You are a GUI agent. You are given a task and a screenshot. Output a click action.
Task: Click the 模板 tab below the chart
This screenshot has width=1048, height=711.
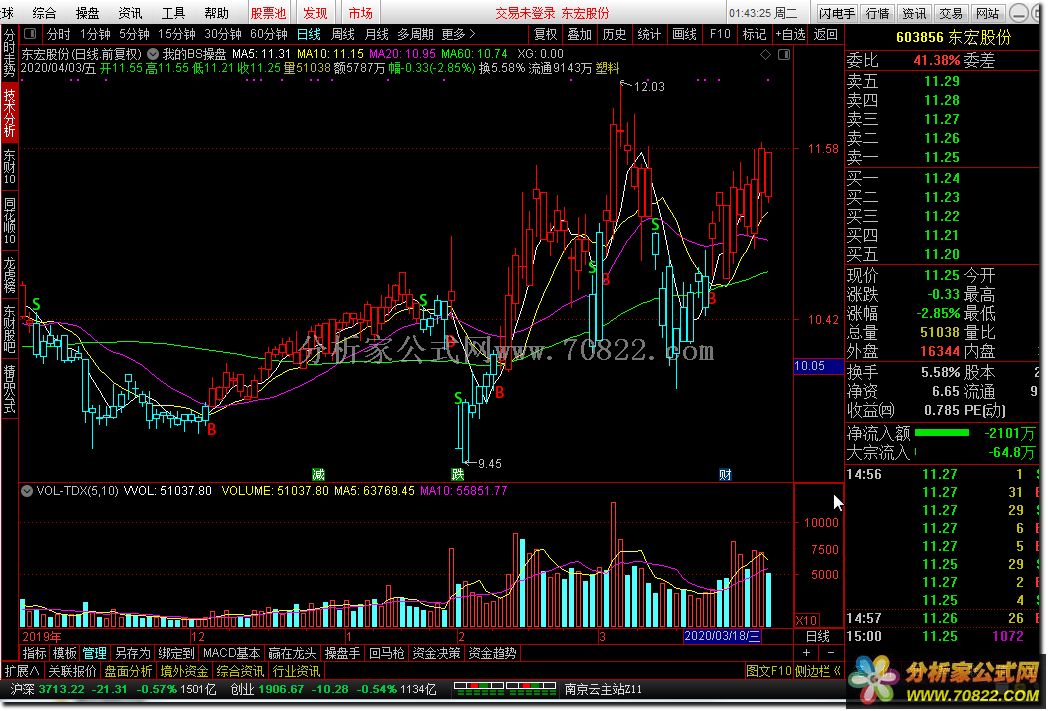(x=65, y=654)
